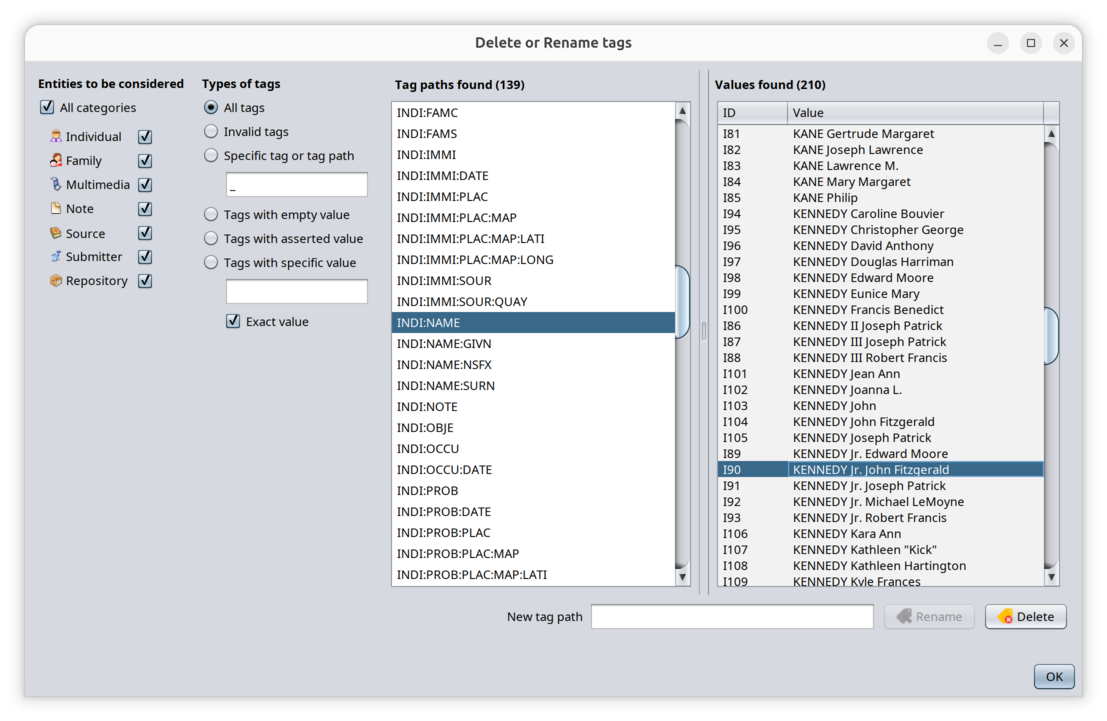Focus the New tag path field
Screen dimensions: 1107x721
[x=732, y=617]
